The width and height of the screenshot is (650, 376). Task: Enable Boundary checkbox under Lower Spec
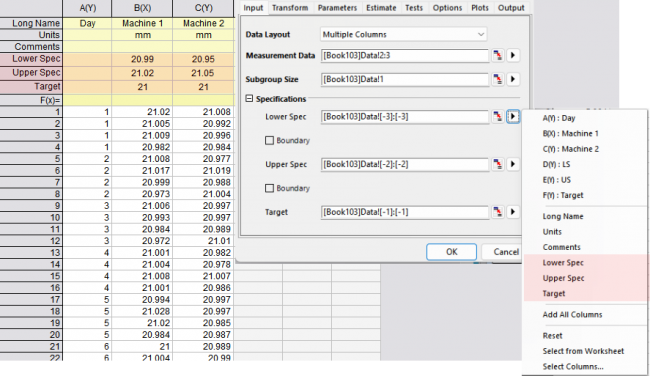click(x=269, y=141)
